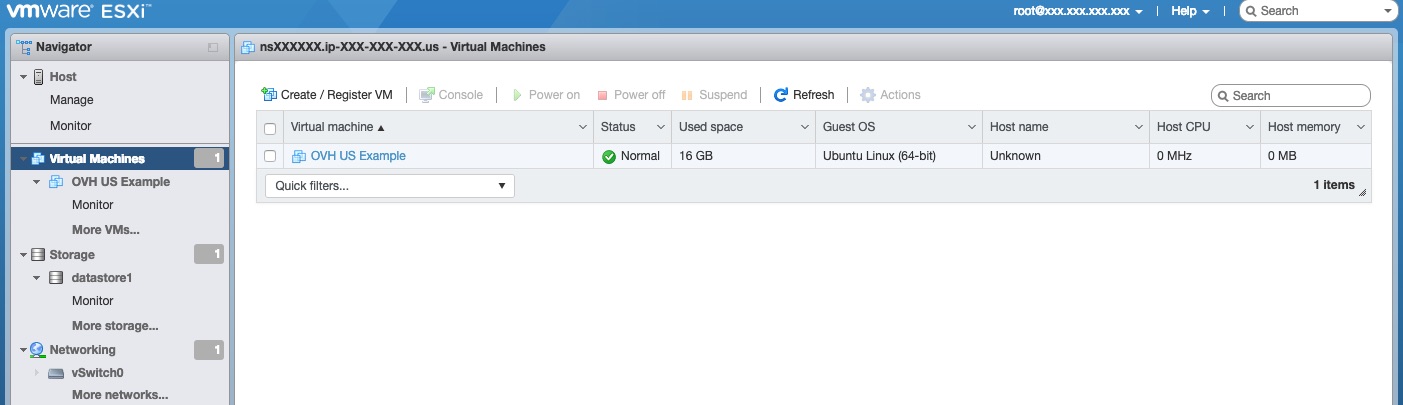
Task: Open the Used space column options arrow
Action: (x=805, y=127)
